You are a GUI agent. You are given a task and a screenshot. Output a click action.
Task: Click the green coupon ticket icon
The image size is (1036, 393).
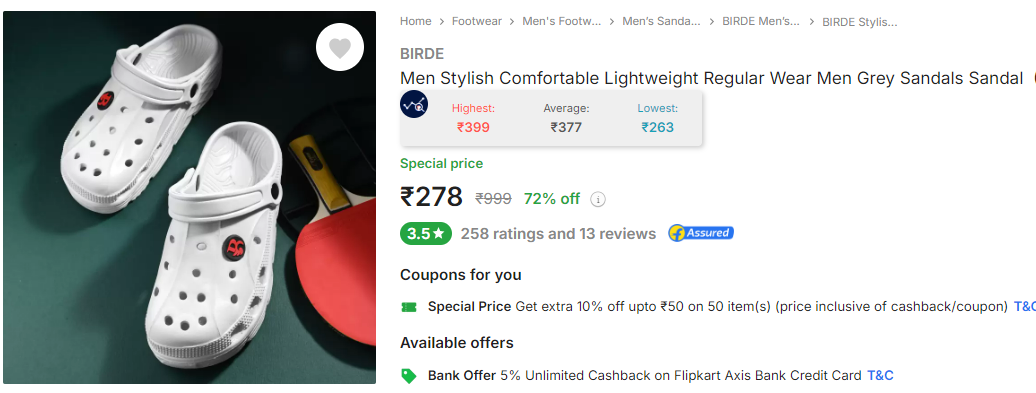coord(409,306)
